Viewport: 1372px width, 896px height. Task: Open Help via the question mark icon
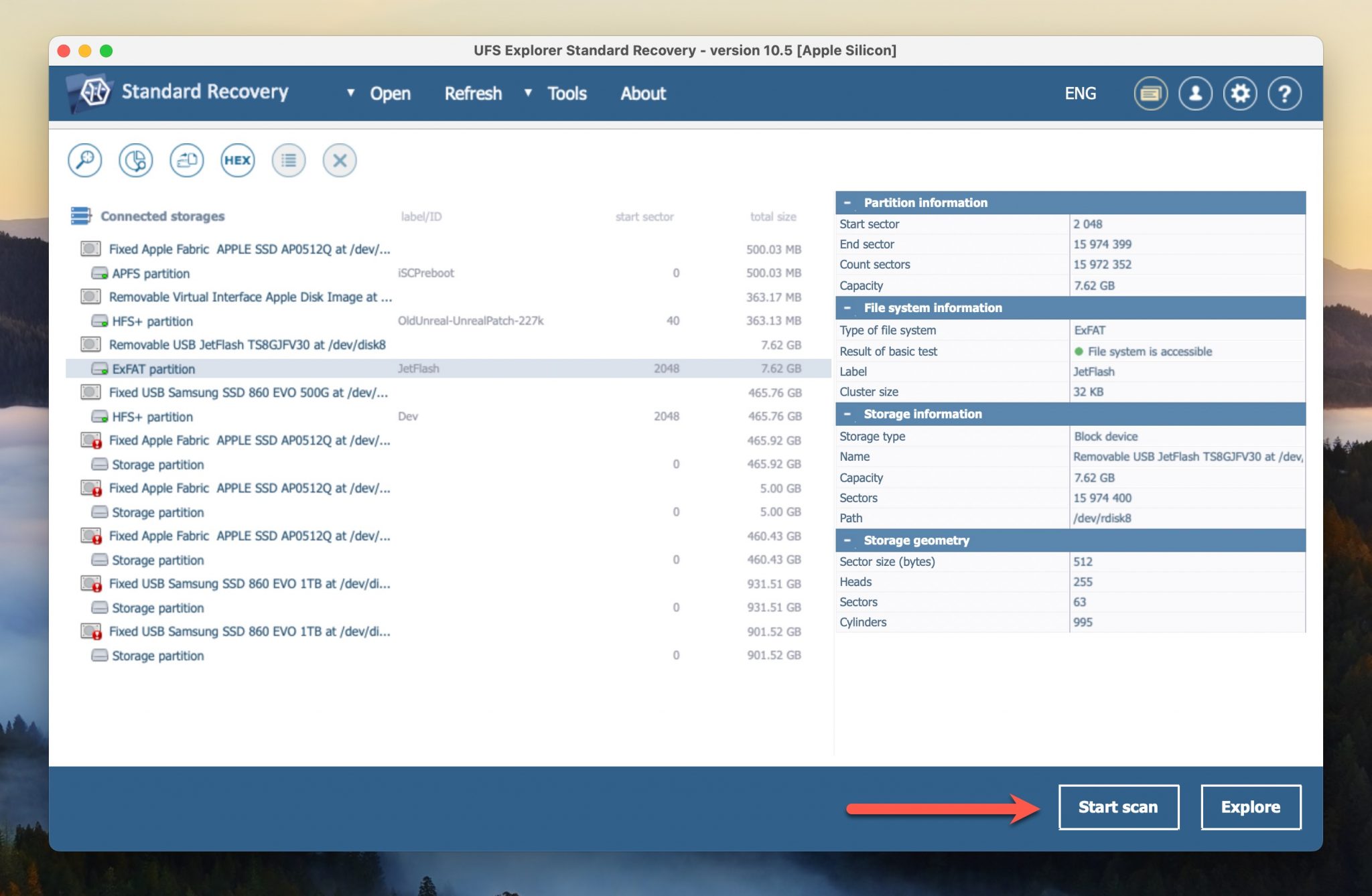[1284, 94]
